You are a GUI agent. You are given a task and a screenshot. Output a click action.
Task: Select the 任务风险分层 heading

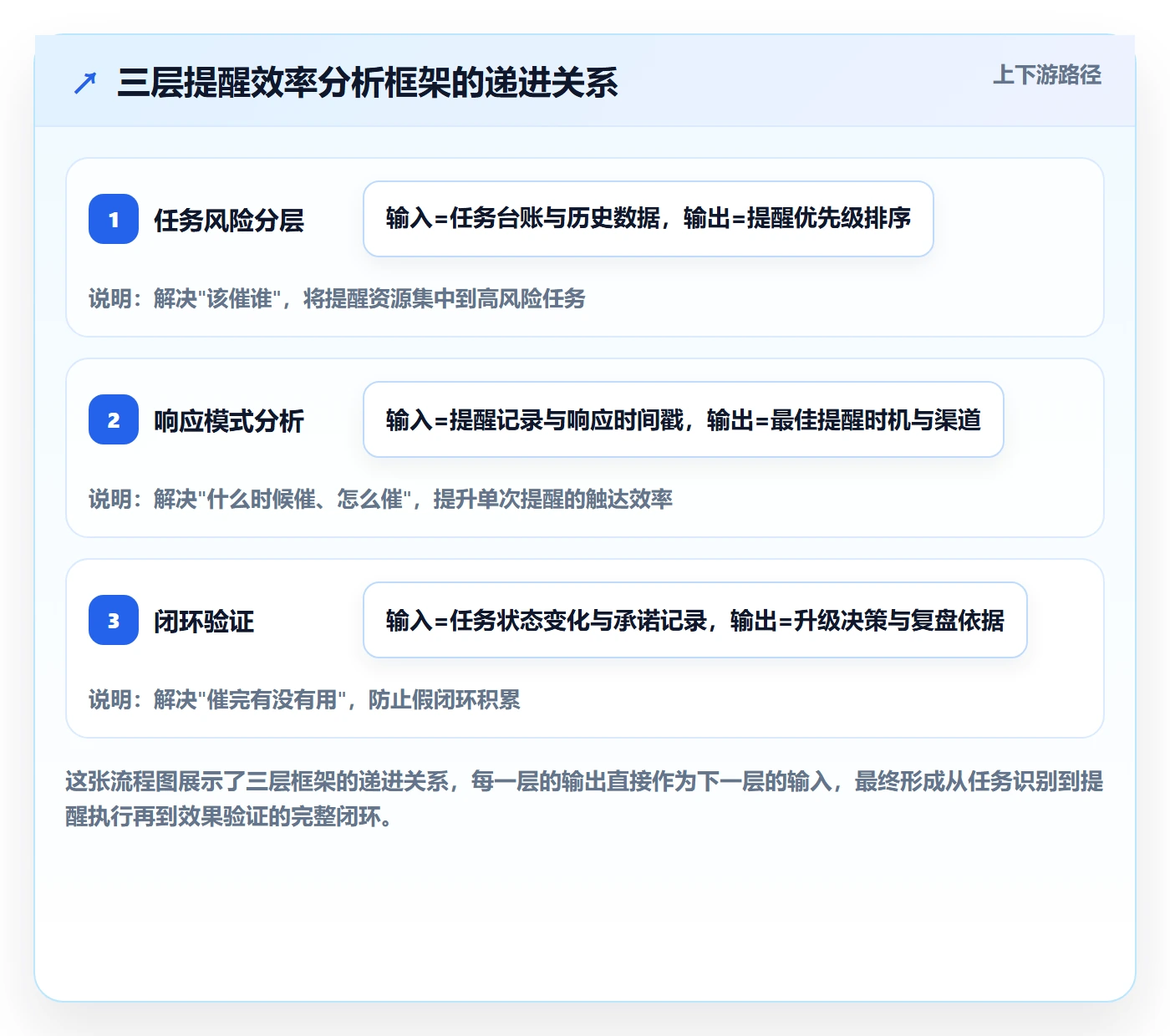229,221
